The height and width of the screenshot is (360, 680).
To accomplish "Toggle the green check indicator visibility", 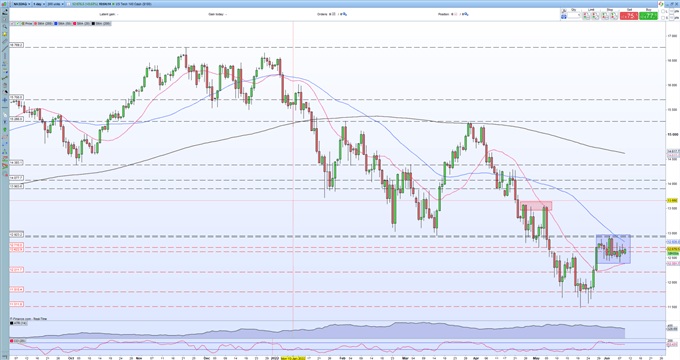I will 17,23.
